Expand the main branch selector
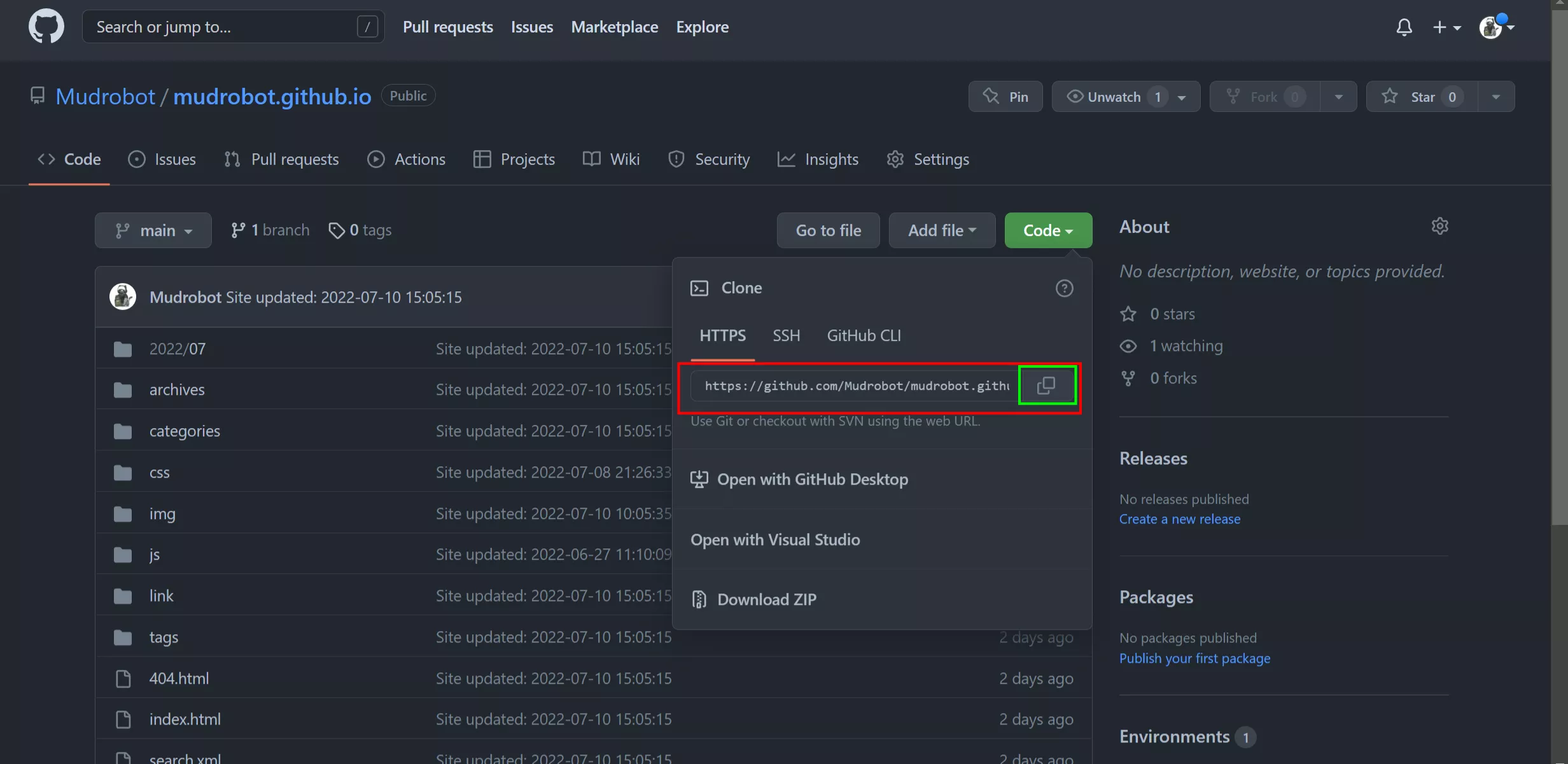 [153, 230]
